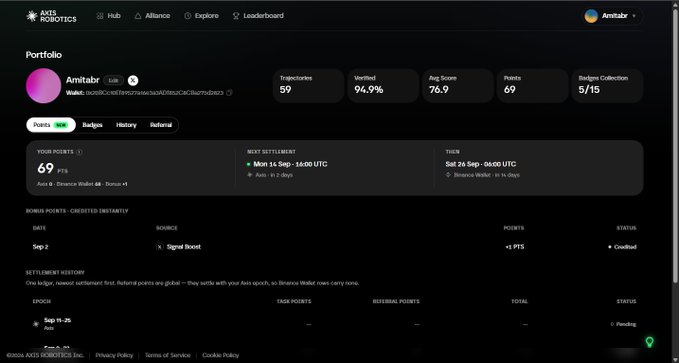679x363 pixels.
Task: Click the X icon beside Signal Boost
Action: point(159,247)
